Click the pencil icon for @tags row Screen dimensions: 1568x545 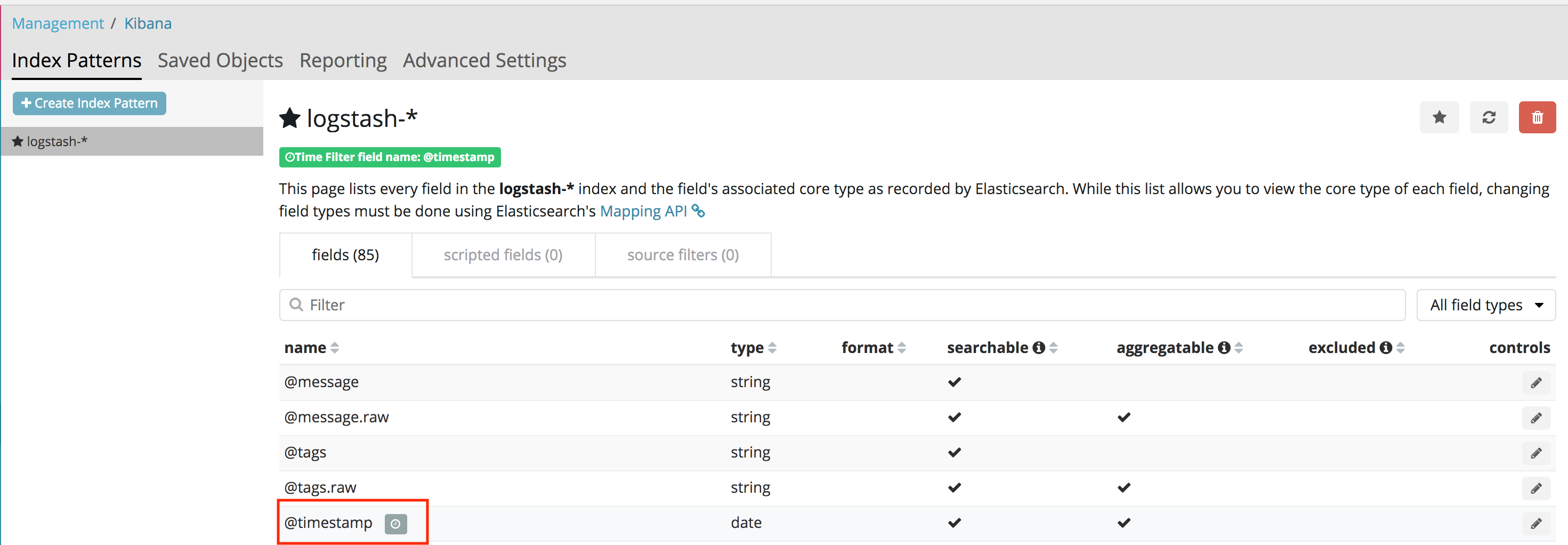coord(1535,453)
